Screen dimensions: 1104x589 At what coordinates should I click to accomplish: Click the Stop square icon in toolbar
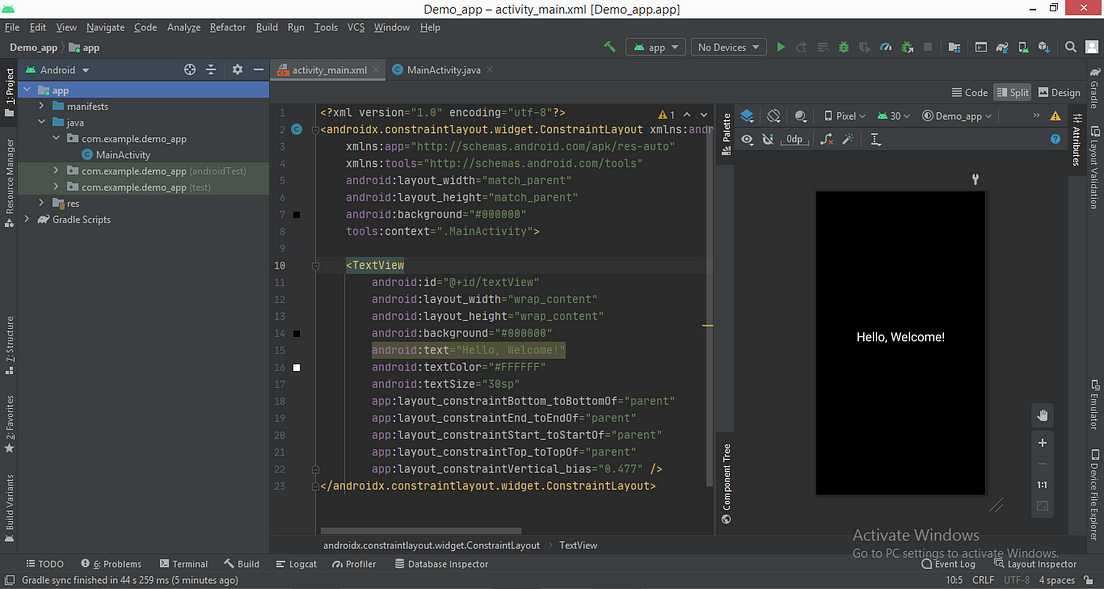(x=928, y=47)
